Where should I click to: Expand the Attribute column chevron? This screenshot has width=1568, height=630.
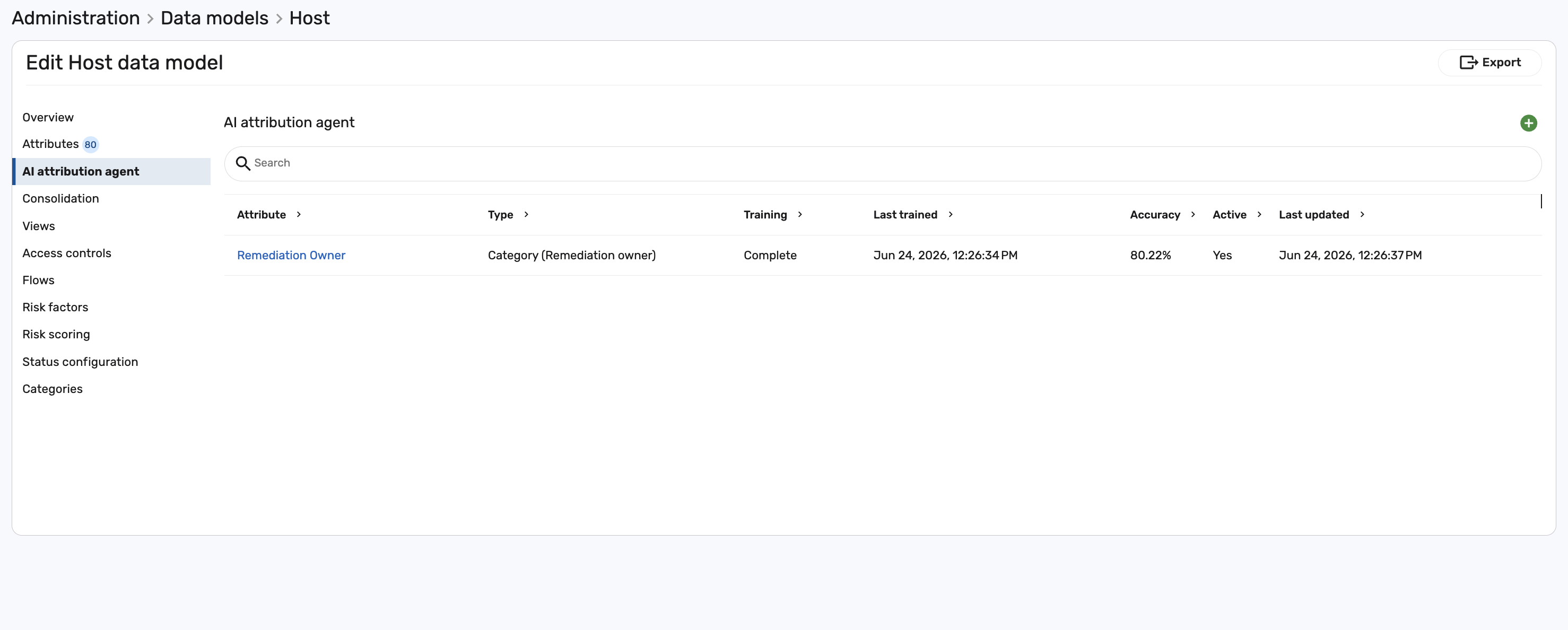pos(299,214)
